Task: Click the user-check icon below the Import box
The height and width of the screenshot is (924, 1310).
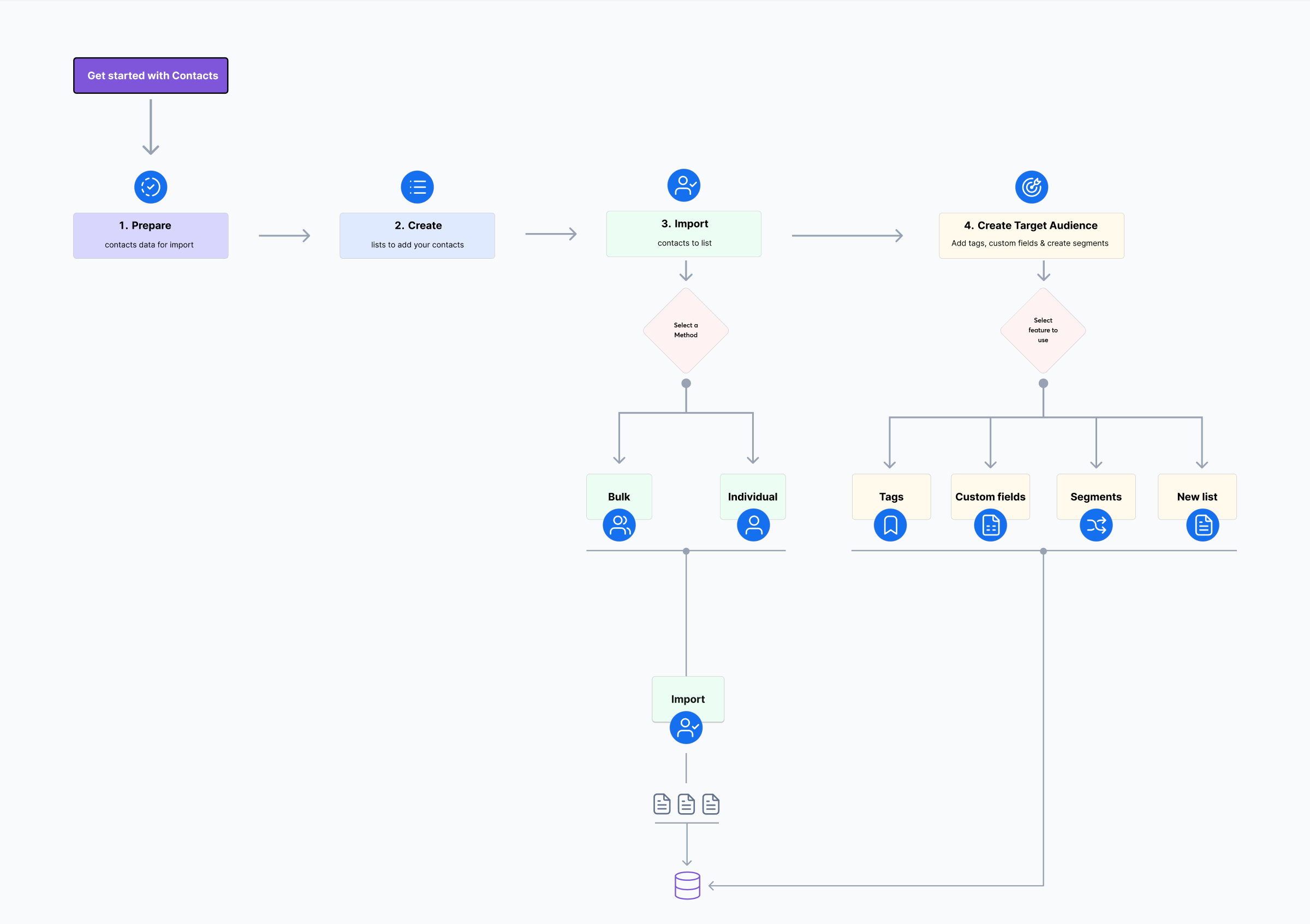Action: click(x=686, y=727)
